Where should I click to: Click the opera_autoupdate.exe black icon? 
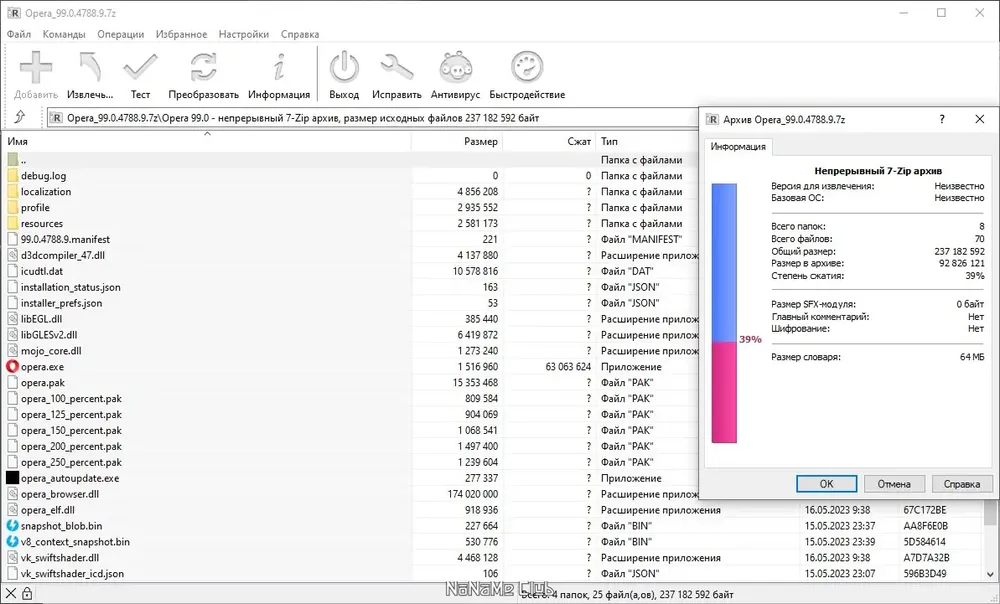click(x=12, y=478)
